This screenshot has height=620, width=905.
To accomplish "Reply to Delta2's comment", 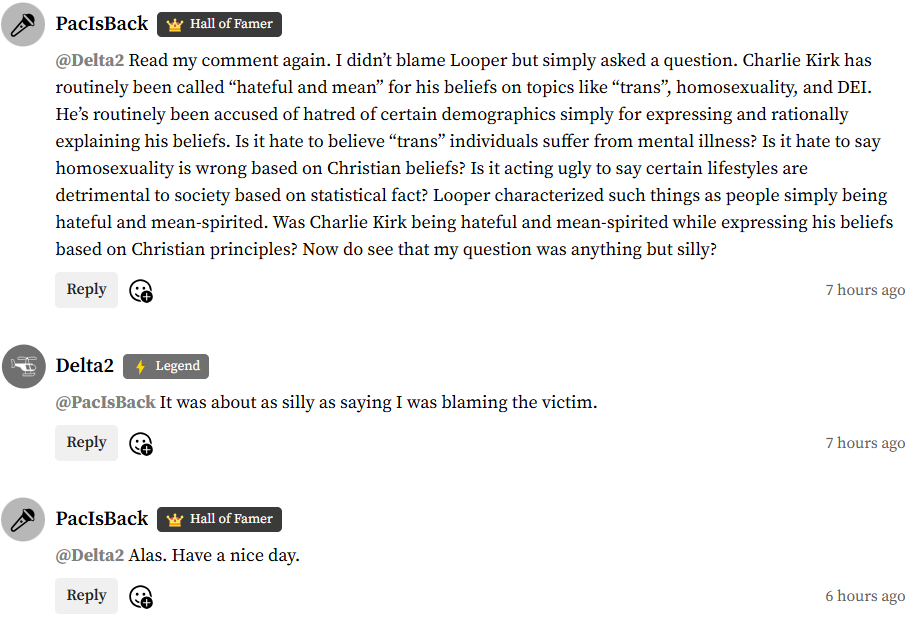I will coord(86,443).
